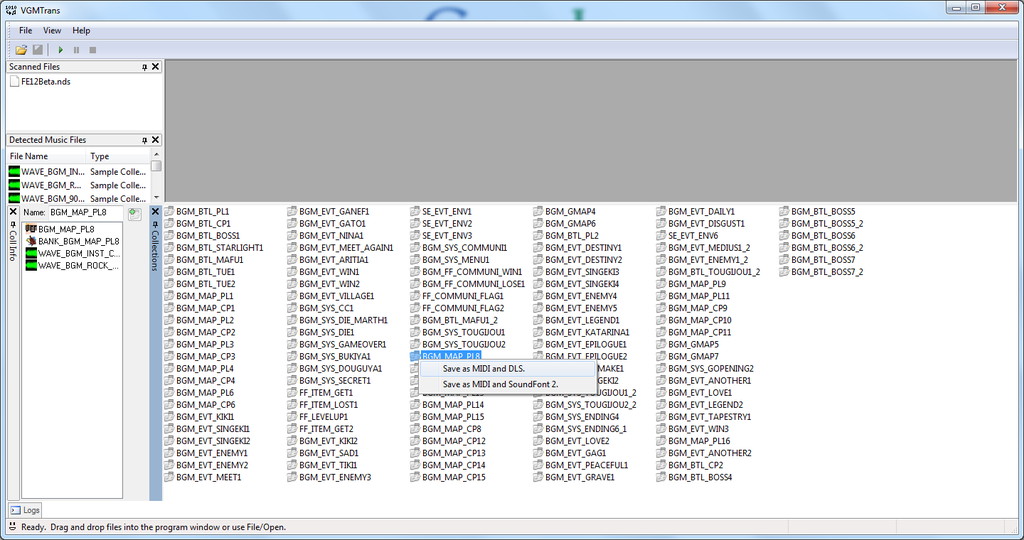Screen dimensions: 1024x540
Task: Click the up arrow of Detected Music Files scrollbar
Action: (156, 154)
